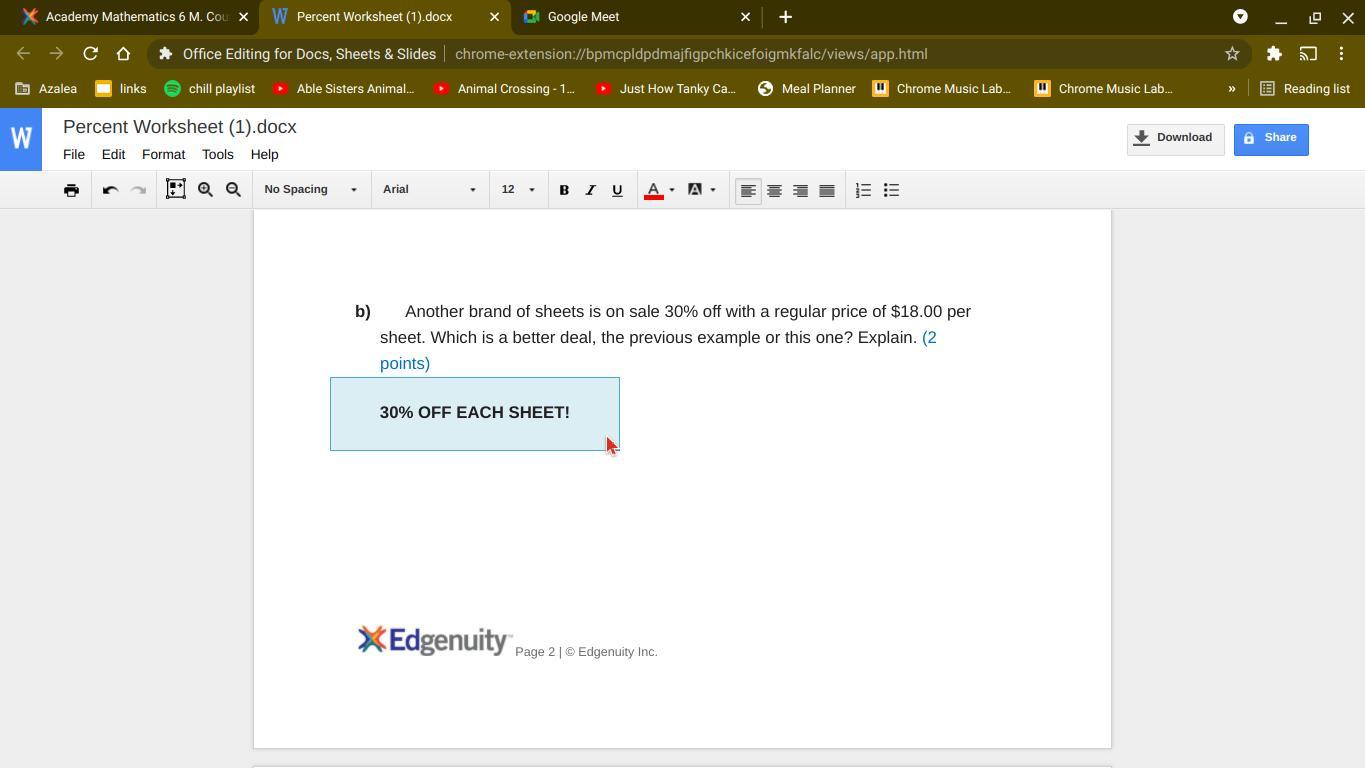Open the Cast media icon
The height and width of the screenshot is (768, 1365).
[1308, 54]
